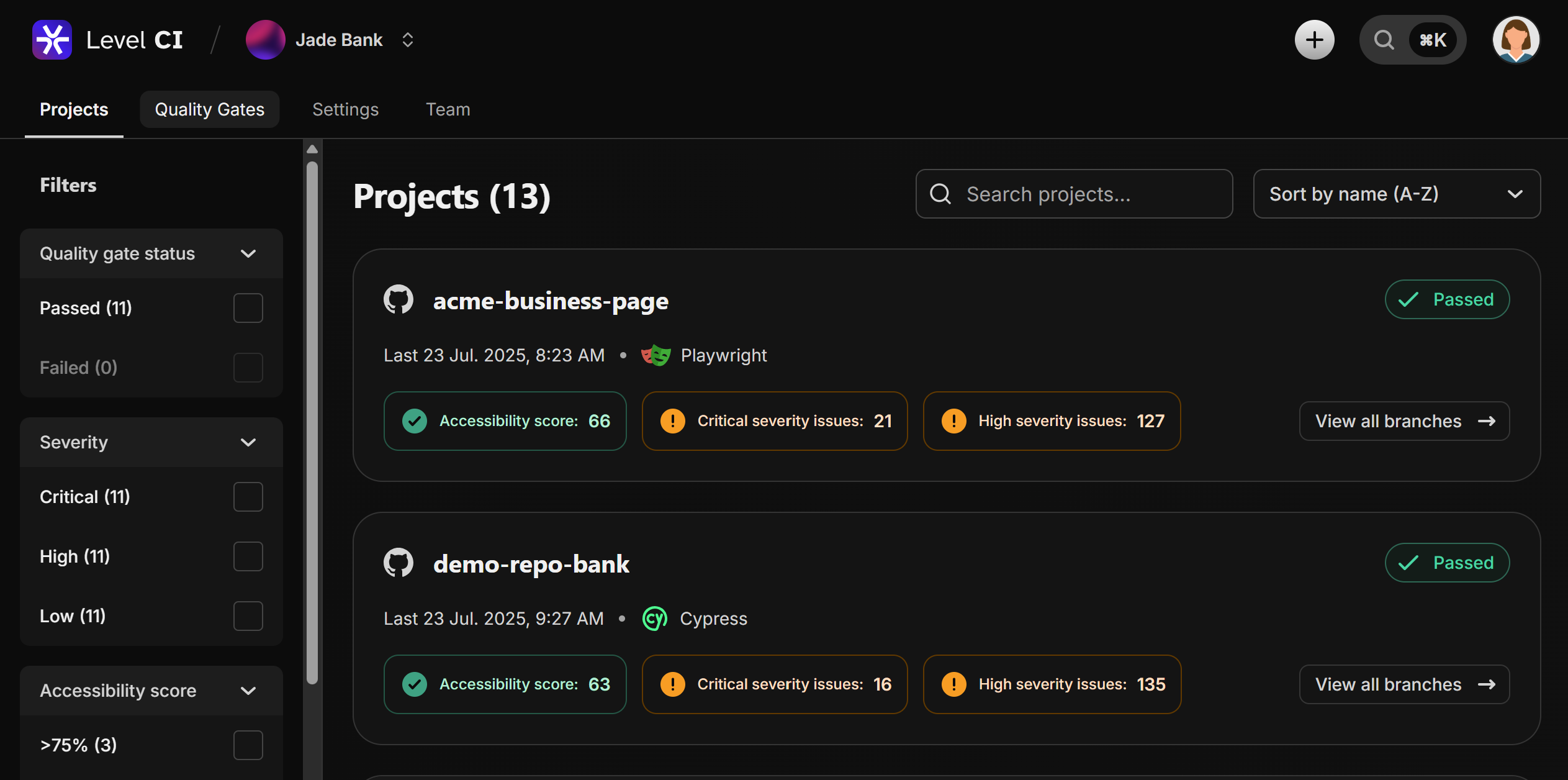This screenshot has width=1568, height=780.
Task: Click the critical severity warning icon for demo-repo-bank
Action: click(672, 684)
